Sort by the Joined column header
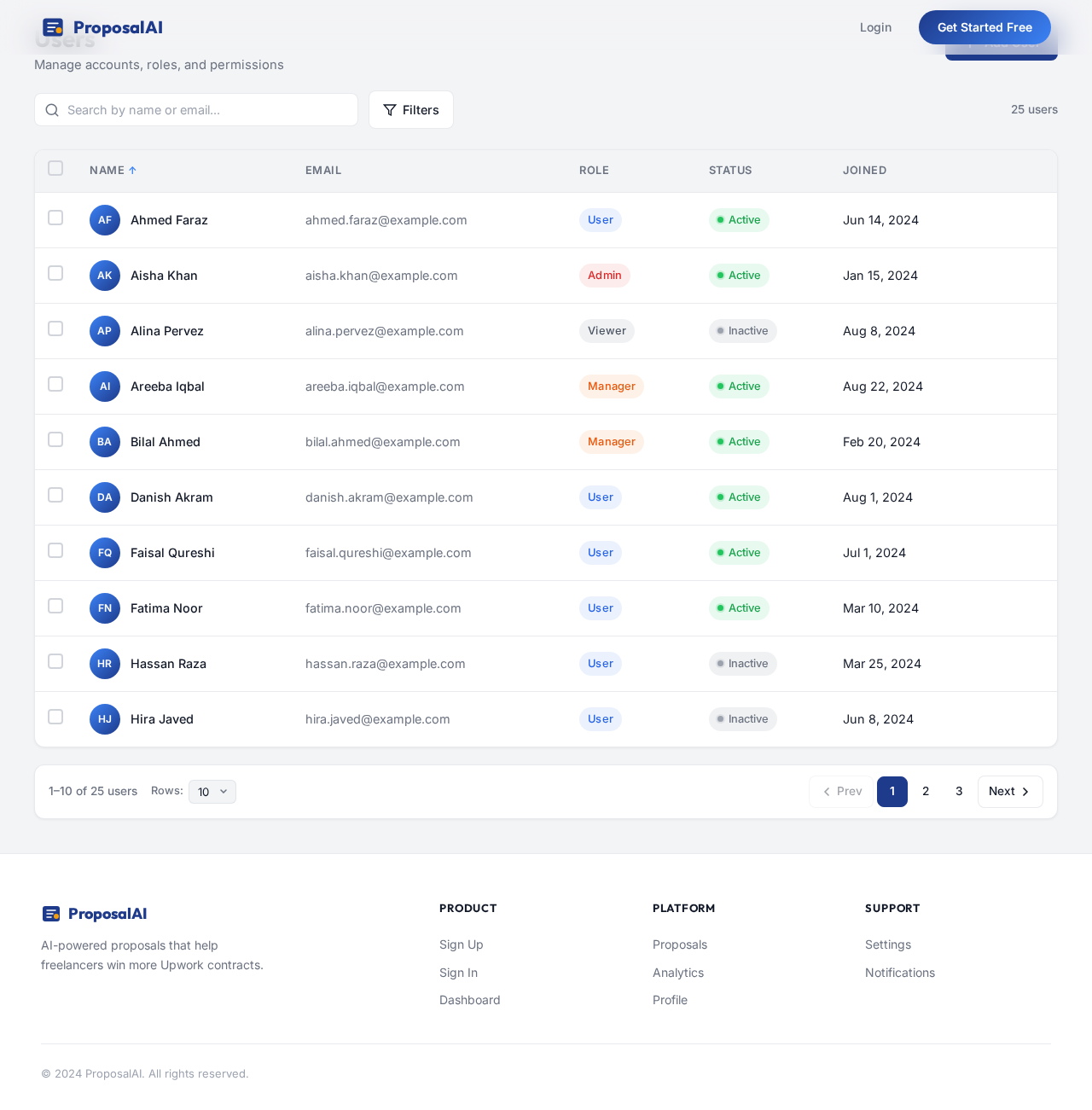This screenshot has height=1110, width=1092. [x=864, y=171]
